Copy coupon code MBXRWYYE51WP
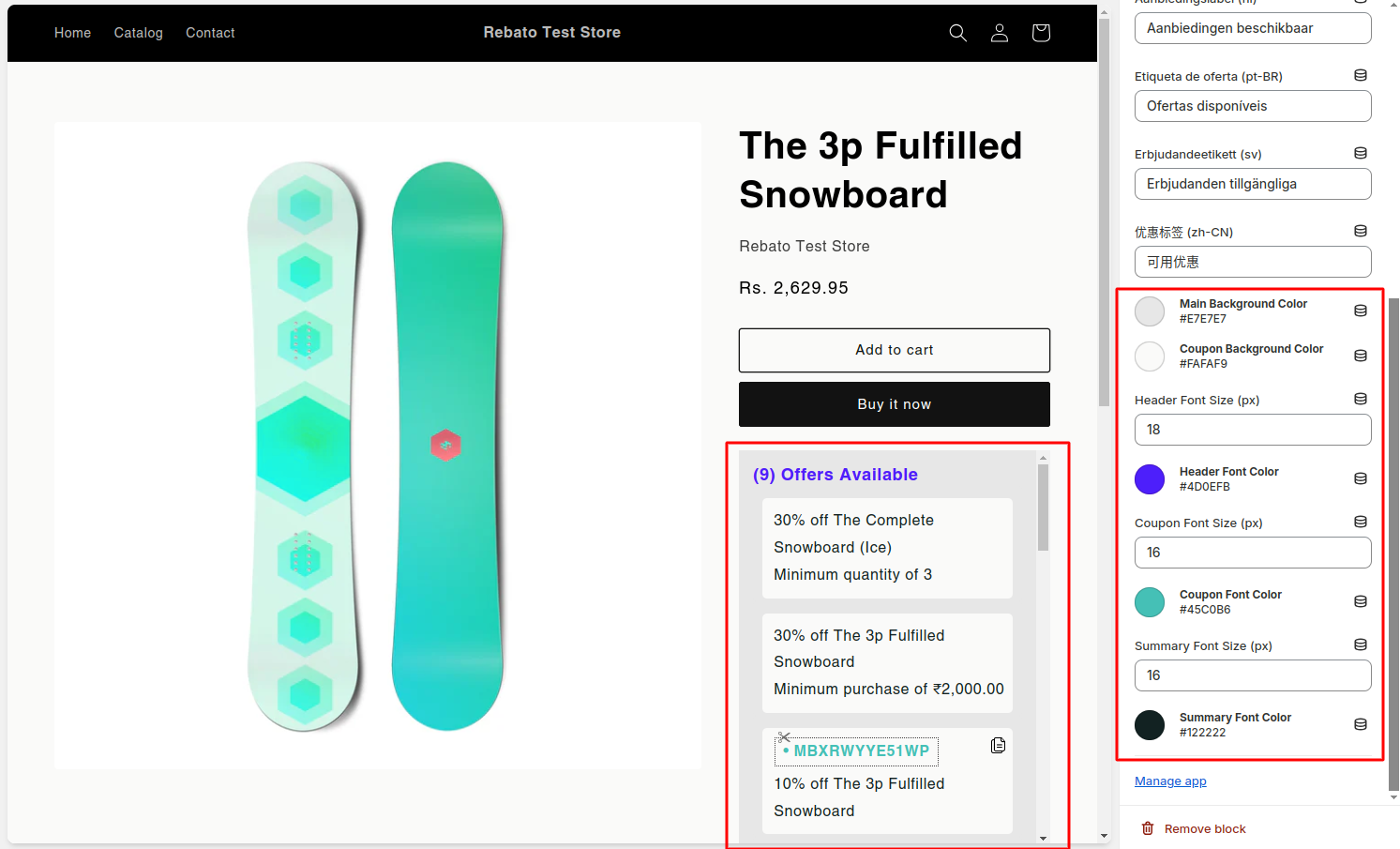Screen dimensions: 1400x849 [998, 745]
